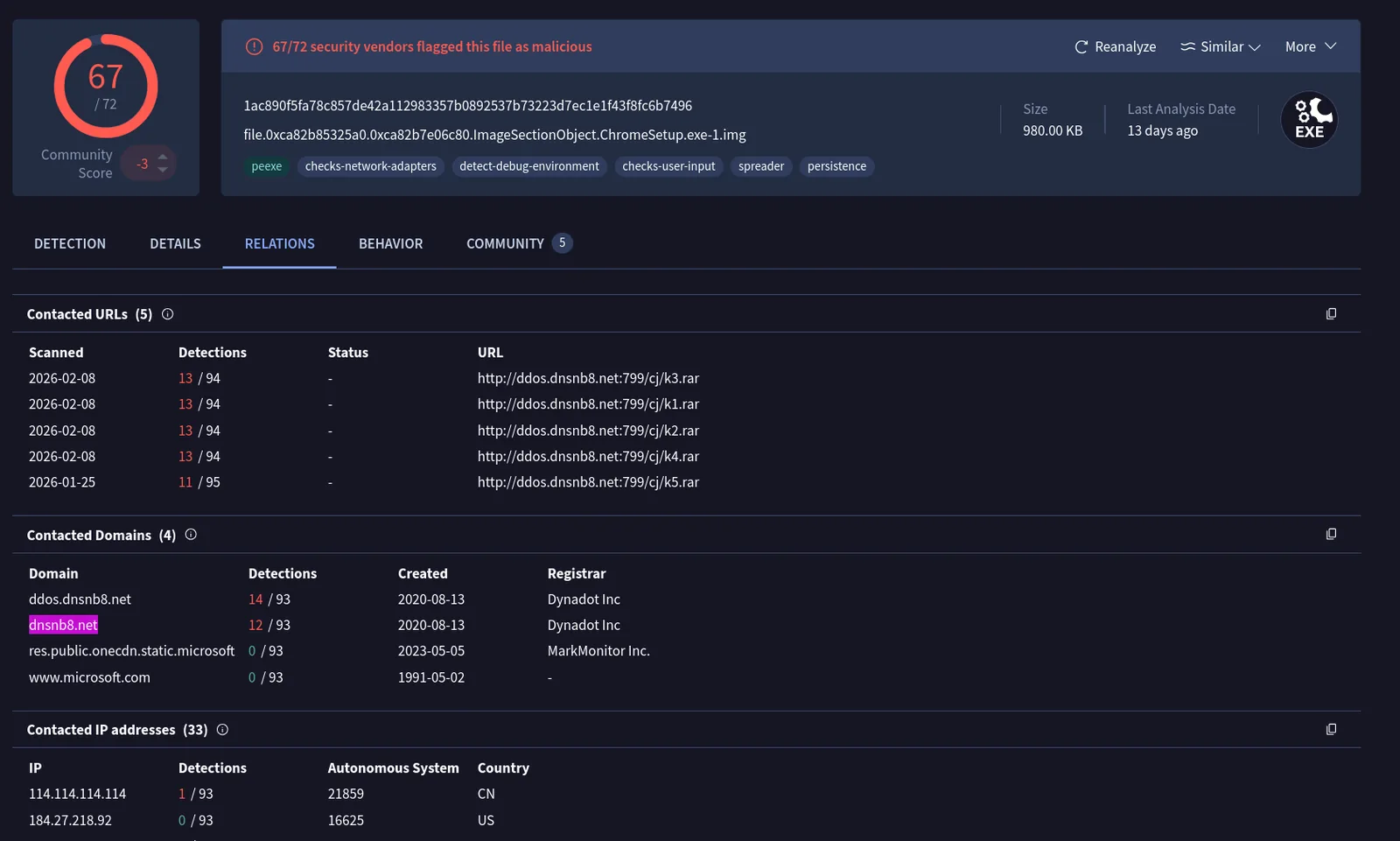Viewport: 1400px width, 841px height.
Task: Open IP address 114.114.114.114
Action: (77, 794)
